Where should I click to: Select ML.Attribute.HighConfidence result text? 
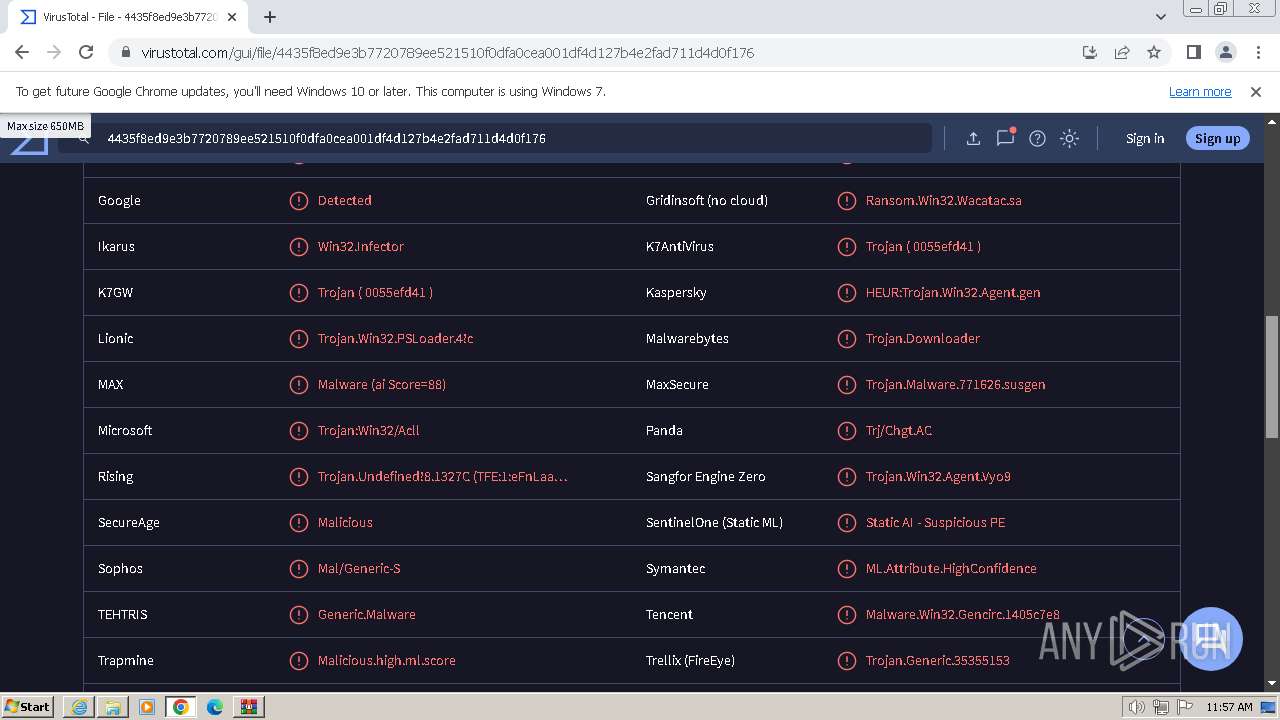tap(951, 568)
